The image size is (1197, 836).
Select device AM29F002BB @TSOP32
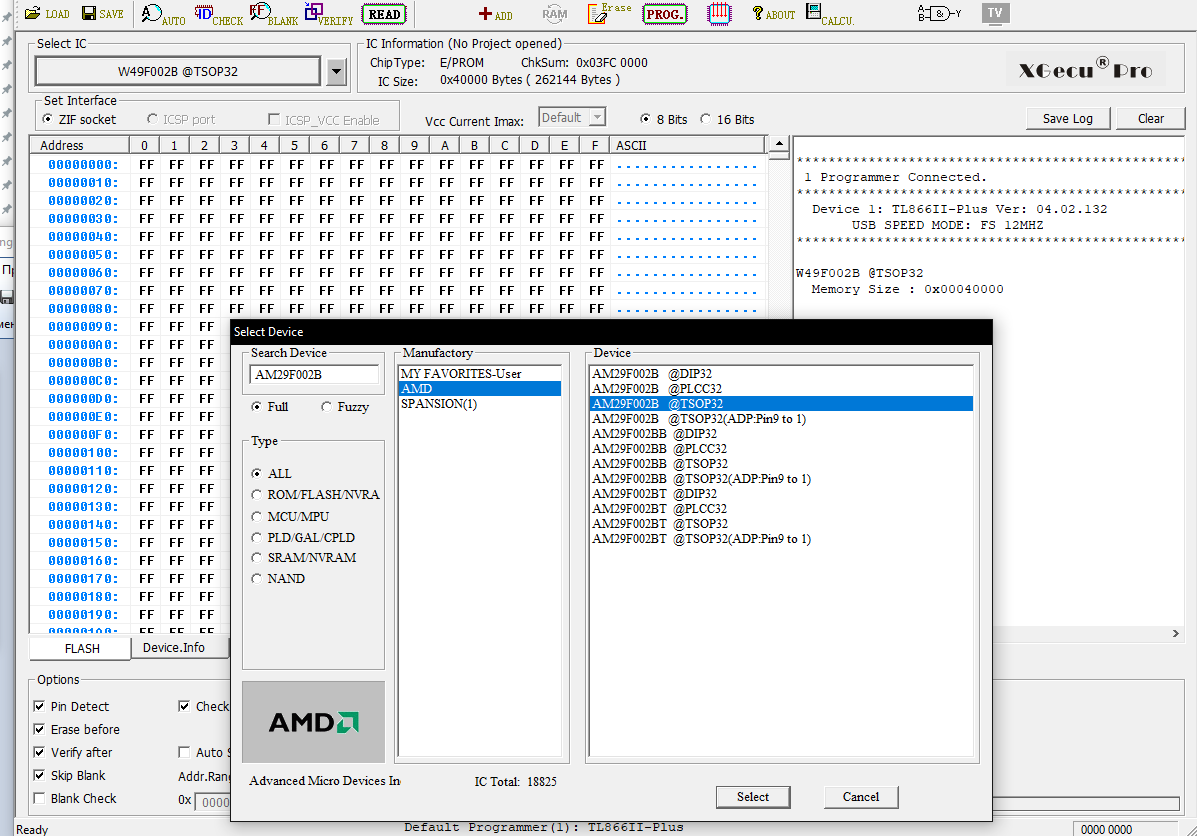pos(782,463)
